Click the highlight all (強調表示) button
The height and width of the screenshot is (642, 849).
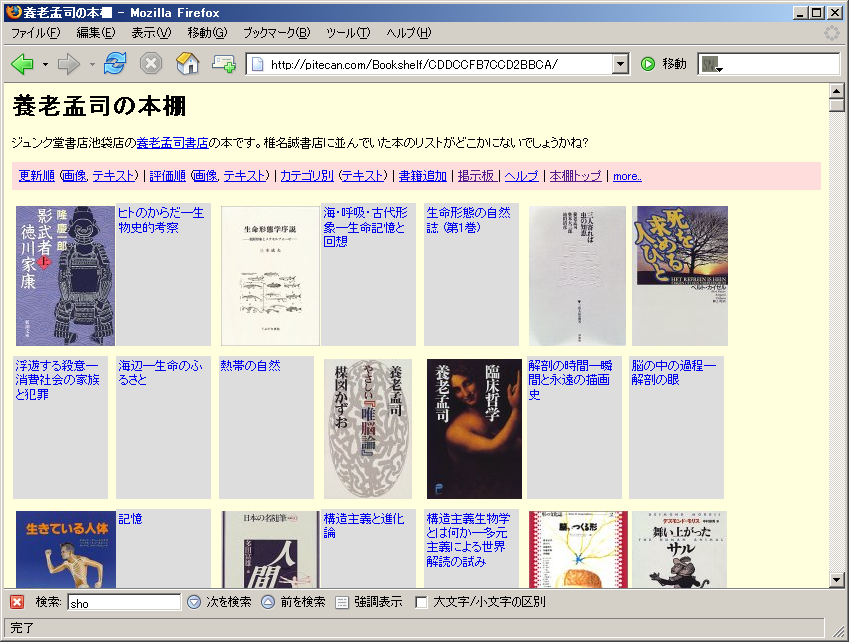pos(369,602)
